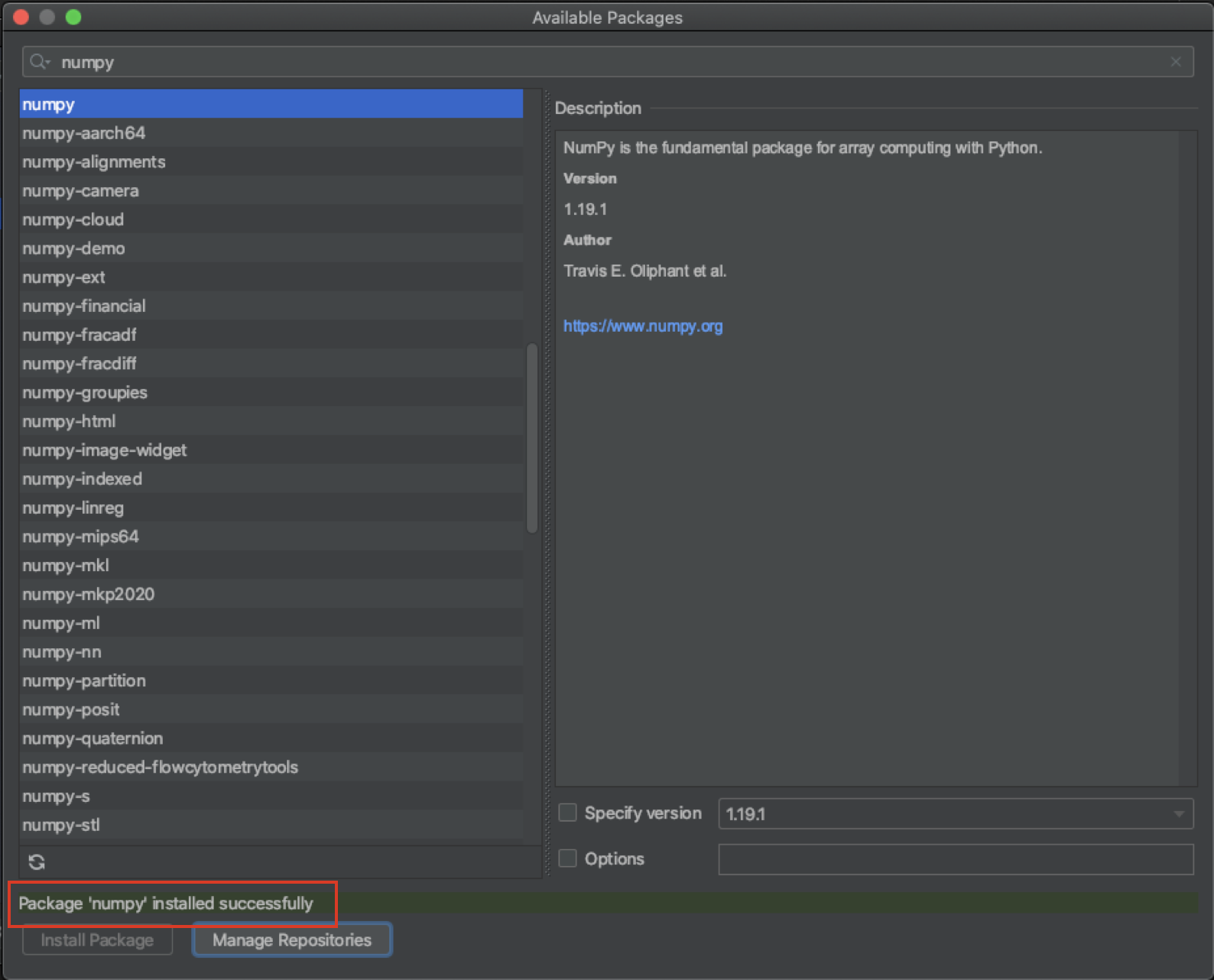This screenshot has height=980, width=1214.
Task: Click the search magnifier icon
Action: (39, 62)
